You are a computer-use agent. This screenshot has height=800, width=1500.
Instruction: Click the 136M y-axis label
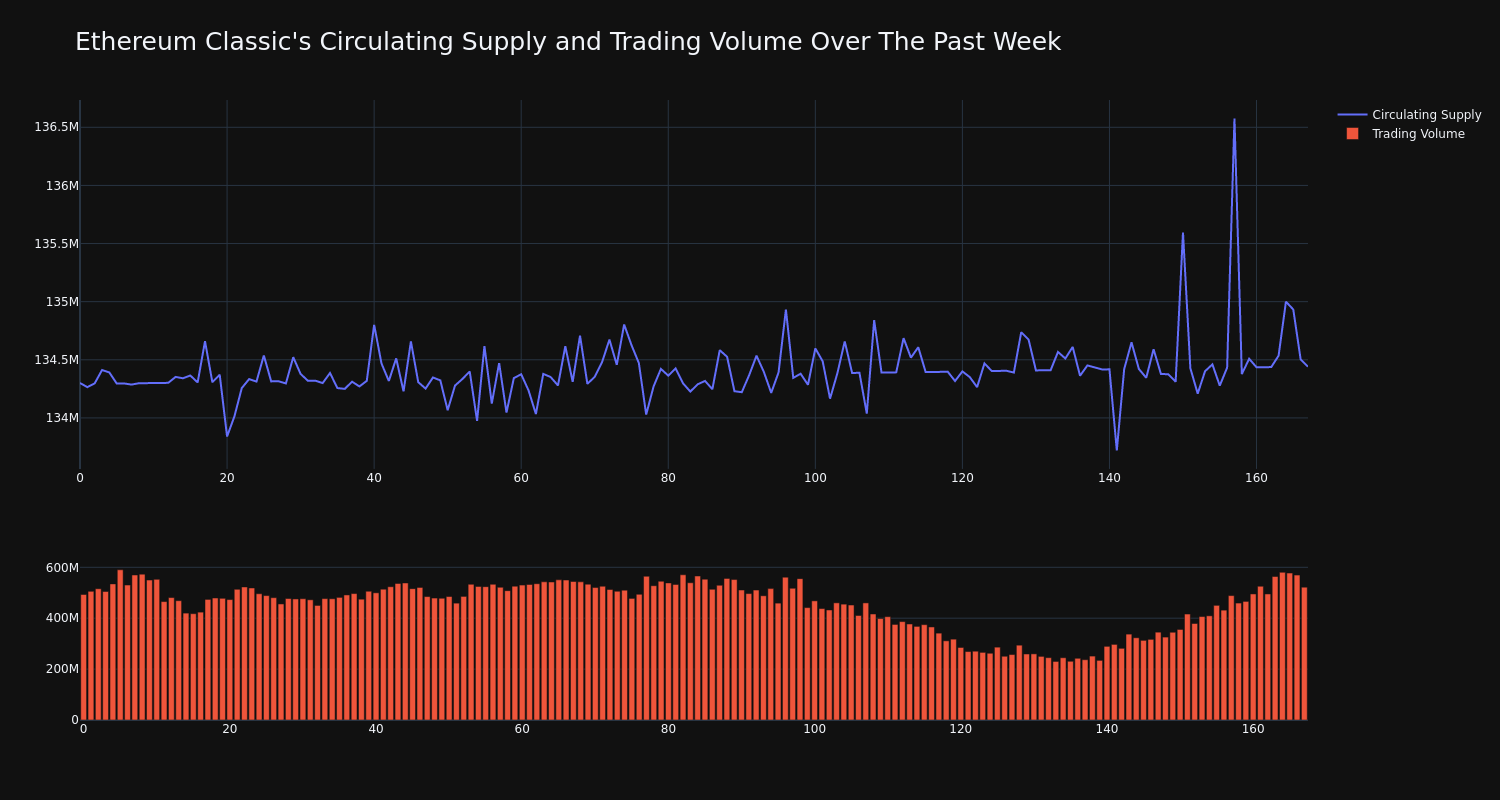point(62,185)
